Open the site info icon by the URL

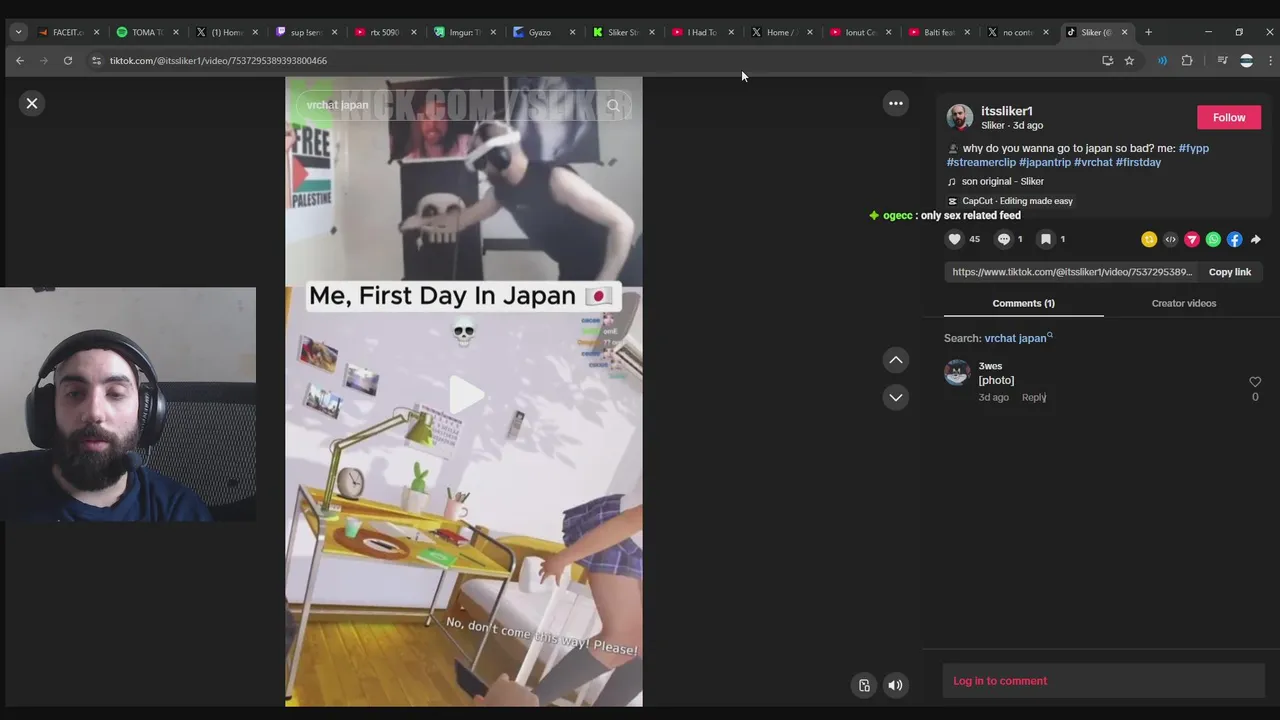click(96, 60)
